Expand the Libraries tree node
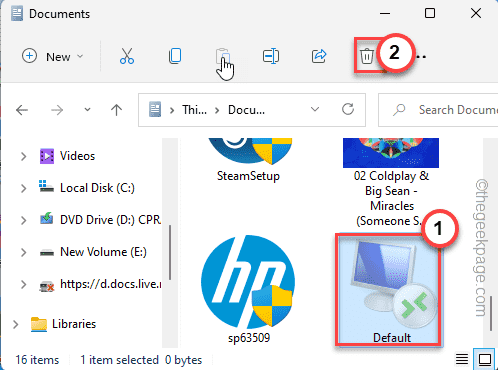 15,324
